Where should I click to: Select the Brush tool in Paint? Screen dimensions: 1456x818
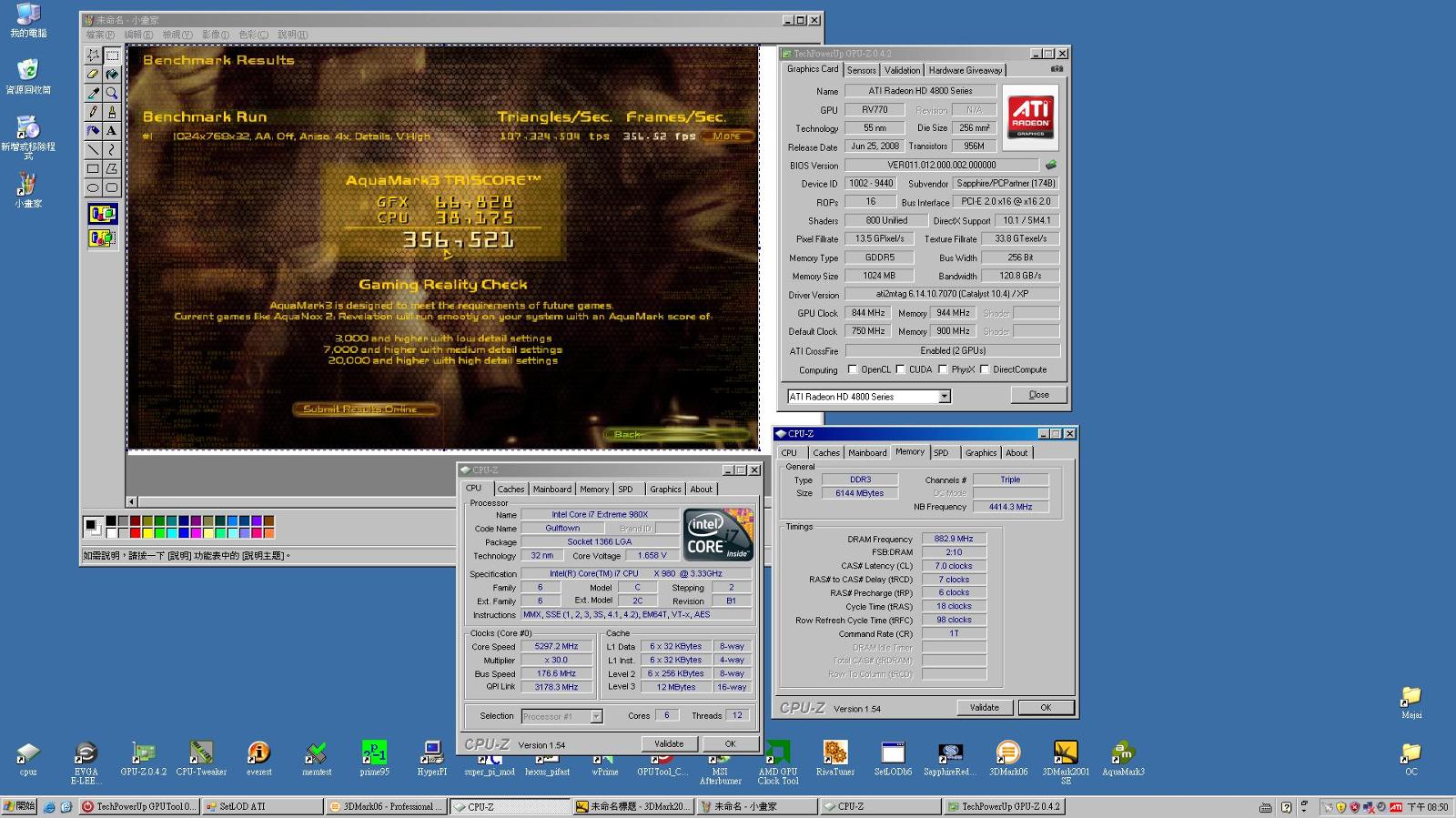[x=112, y=112]
